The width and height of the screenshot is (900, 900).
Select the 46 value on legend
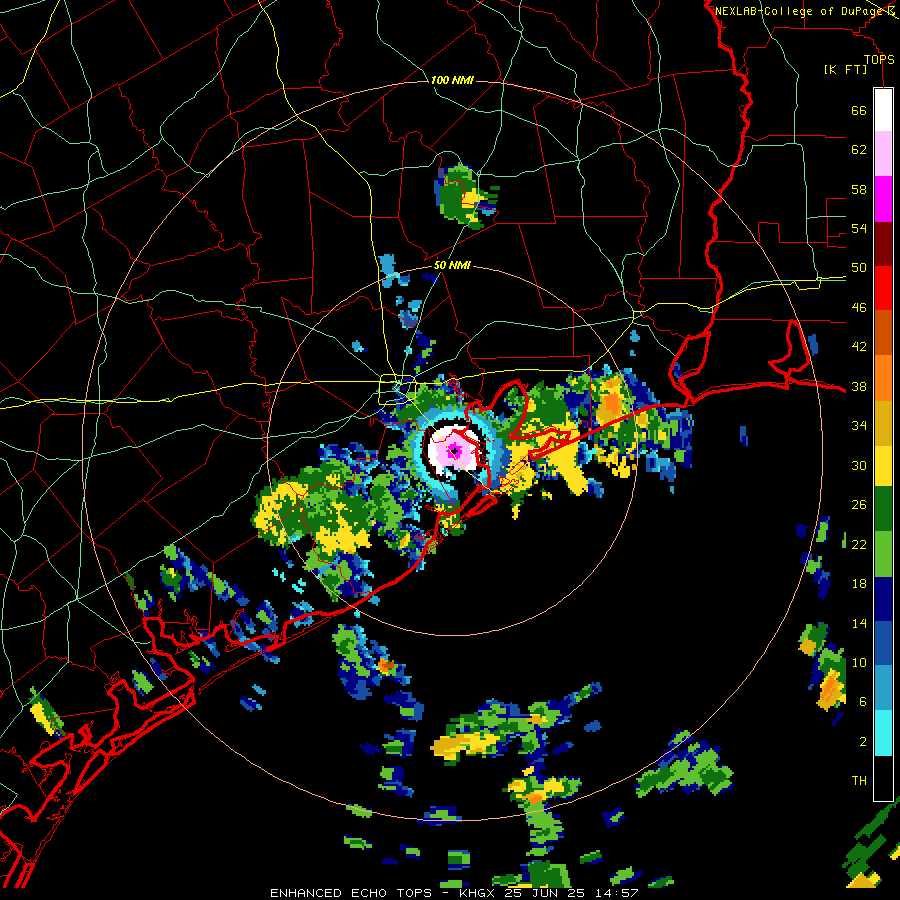859,307
